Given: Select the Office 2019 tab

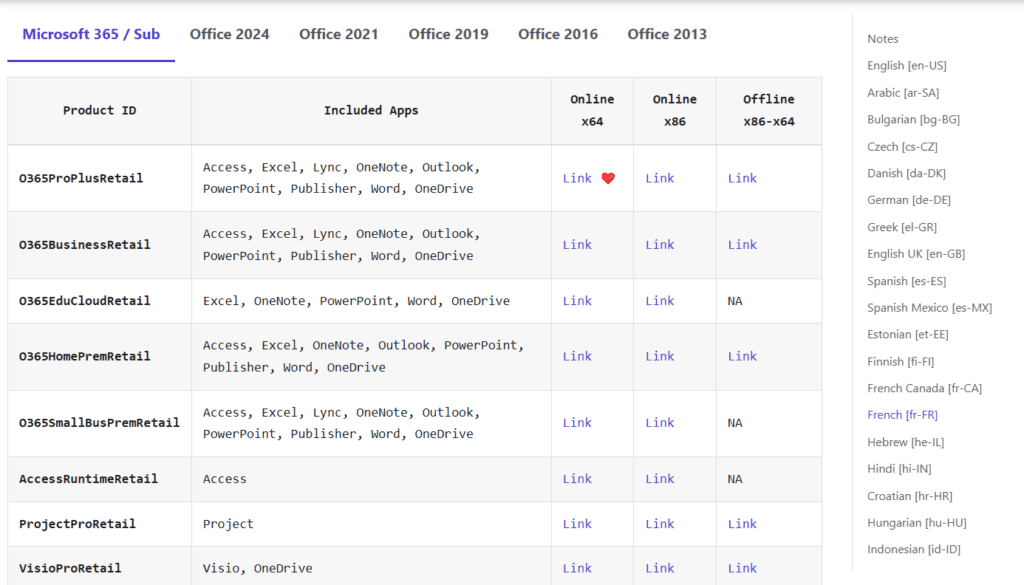Looking at the screenshot, I should [448, 34].
